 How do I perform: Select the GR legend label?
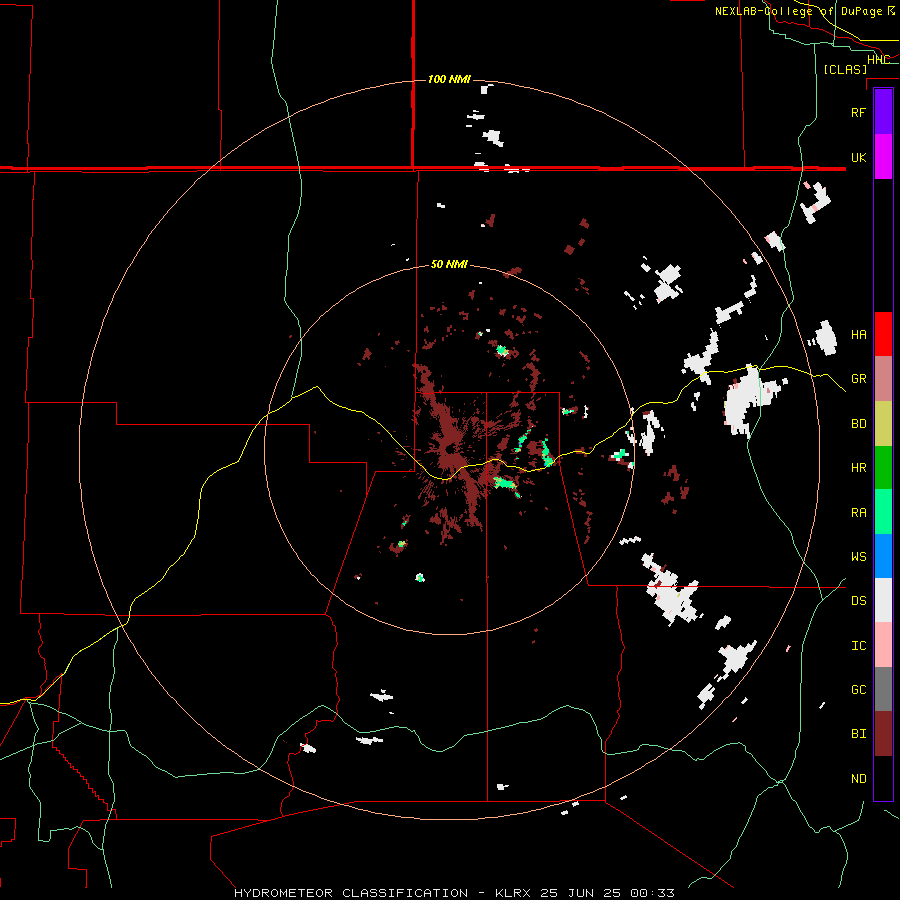coord(858,379)
